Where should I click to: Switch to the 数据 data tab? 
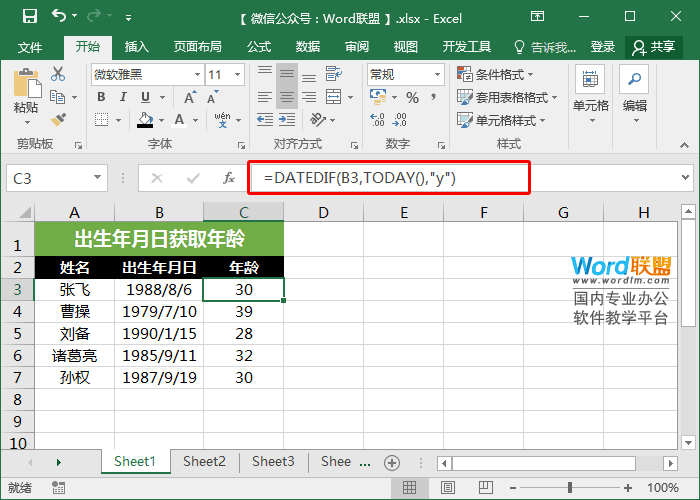[308, 47]
